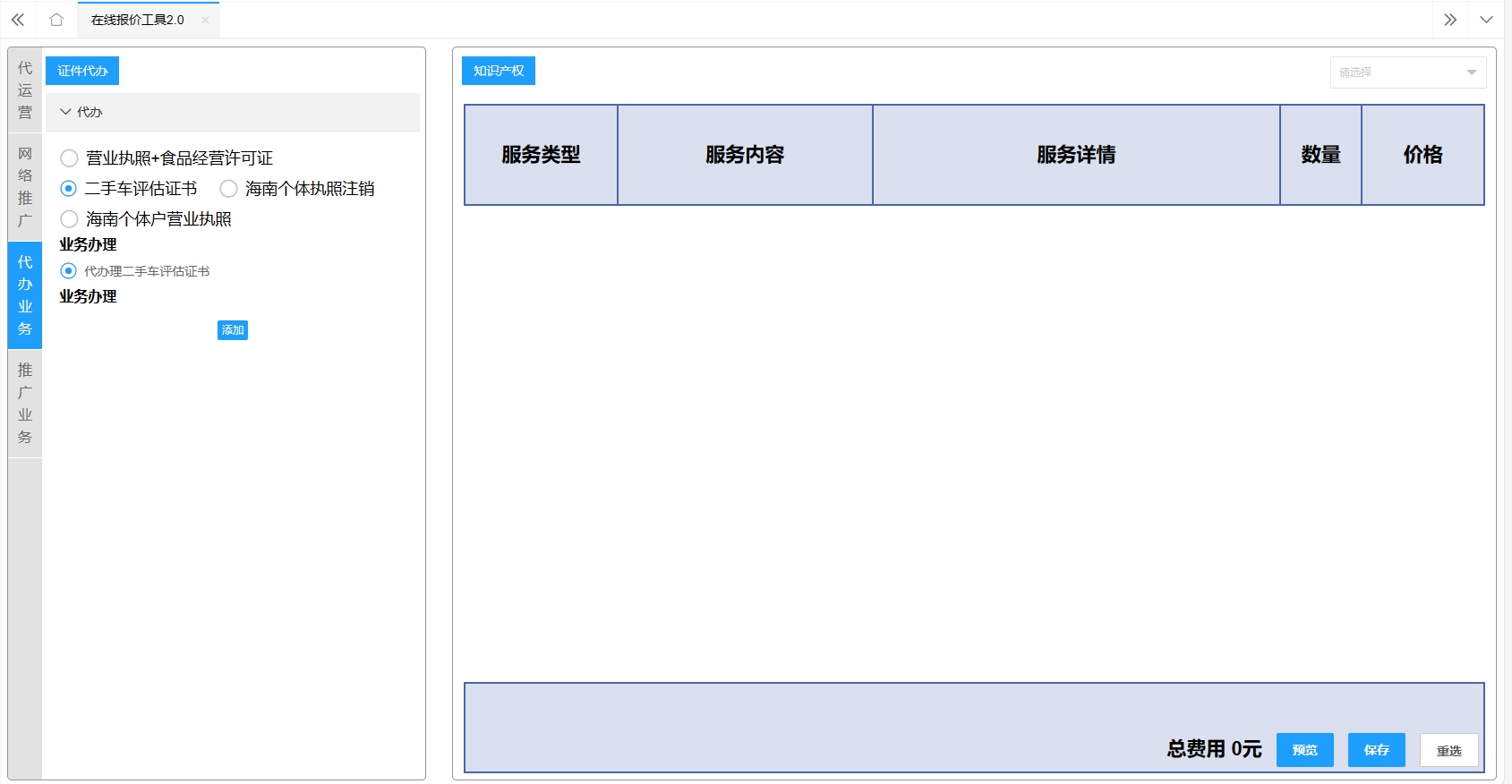Switch to 网络推广 side tab
The width and height of the screenshot is (1512, 784).
[x=25, y=187]
